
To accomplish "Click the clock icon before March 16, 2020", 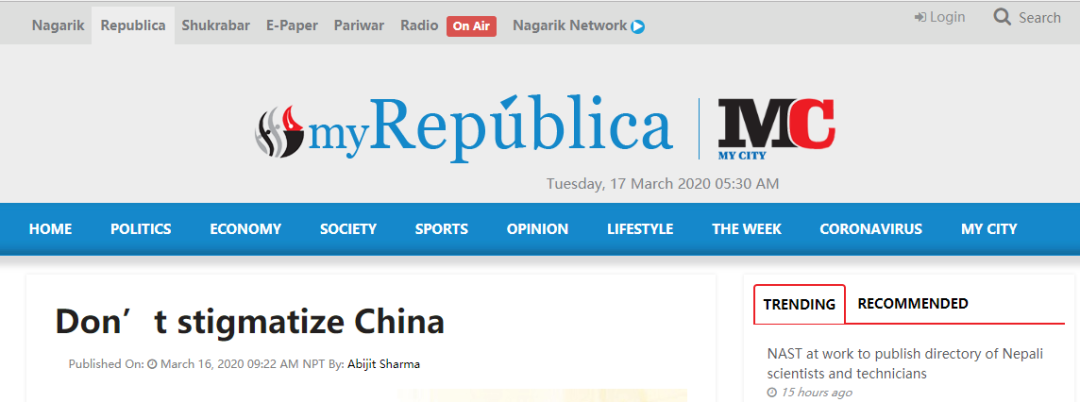I will 152,363.
